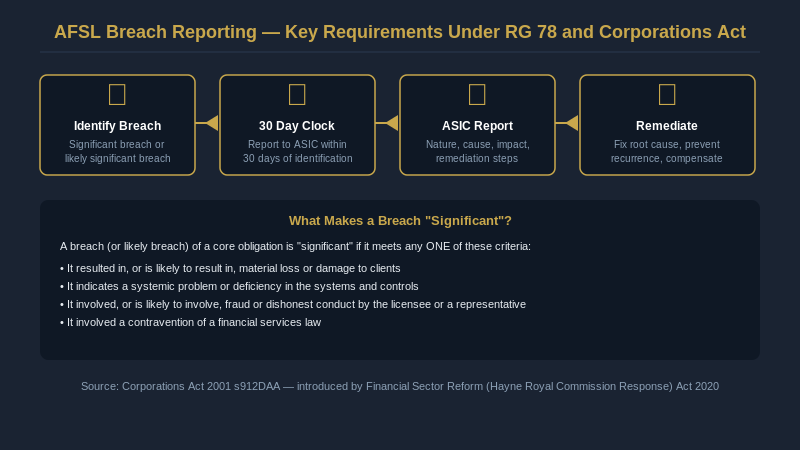The image size is (800, 450).
Task: Click the icon above Remediate
Action: [x=667, y=95]
